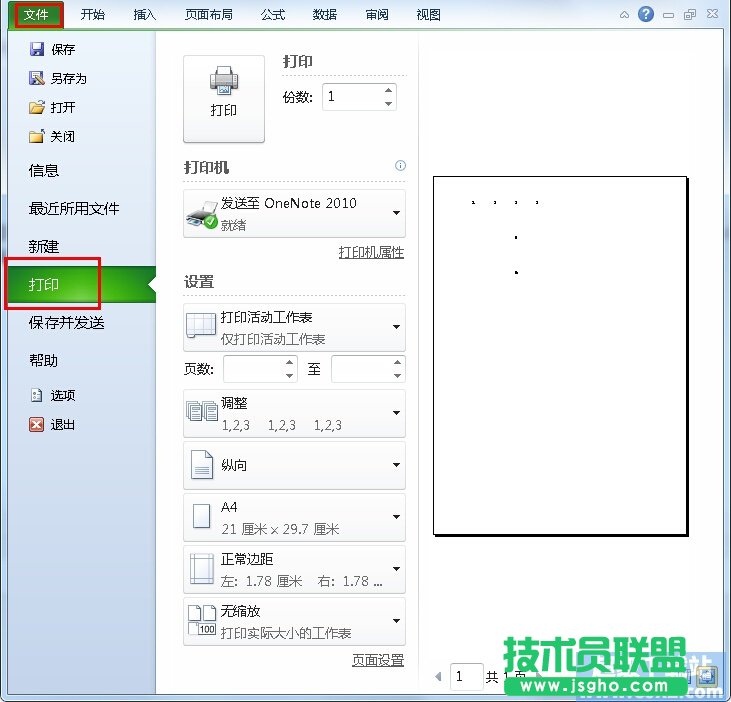Viewport: 731px width, 702px height.
Task: Click the 页面设置 link
Action: [377, 660]
